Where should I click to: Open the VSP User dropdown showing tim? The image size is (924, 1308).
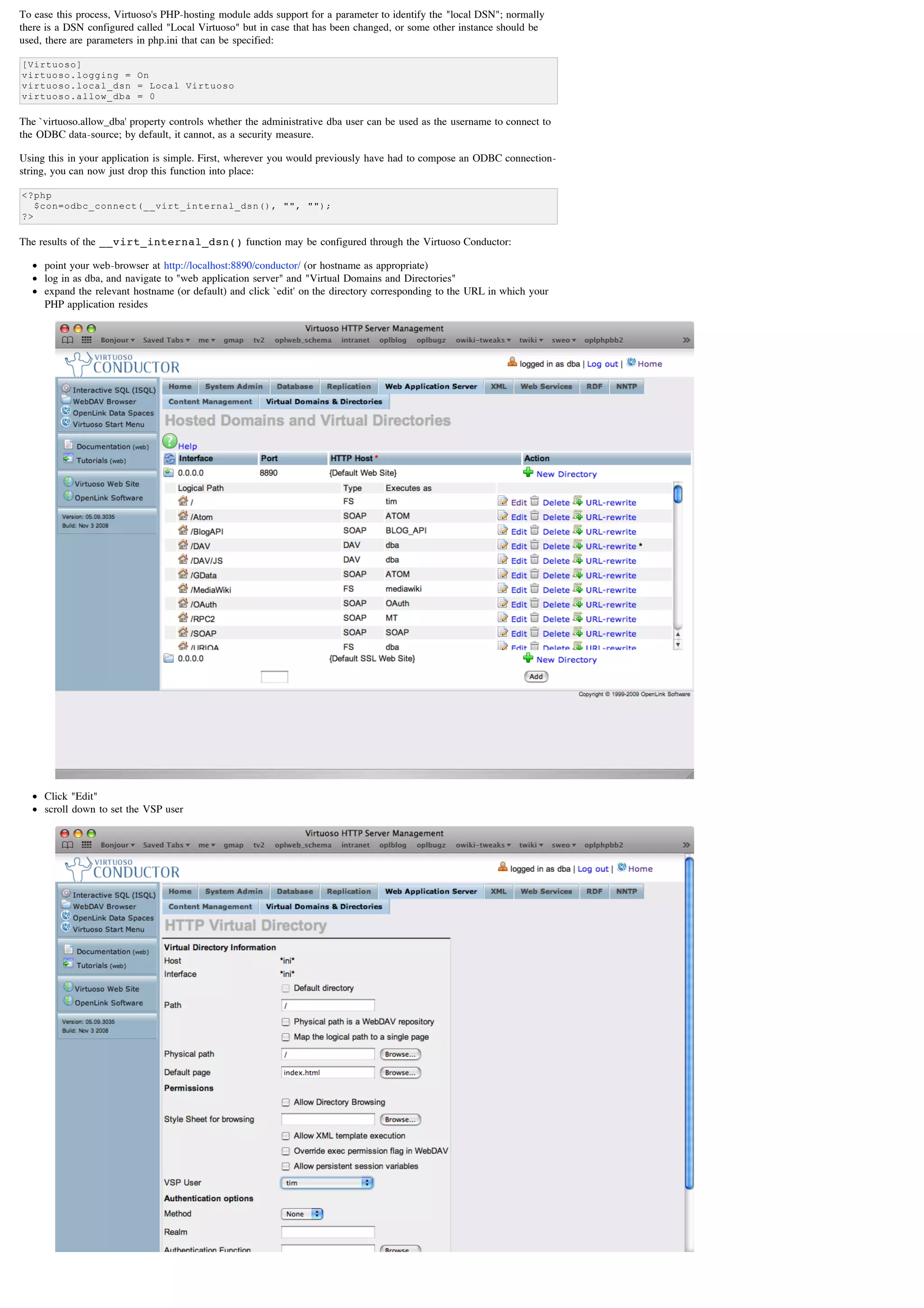(x=328, y=1183)
